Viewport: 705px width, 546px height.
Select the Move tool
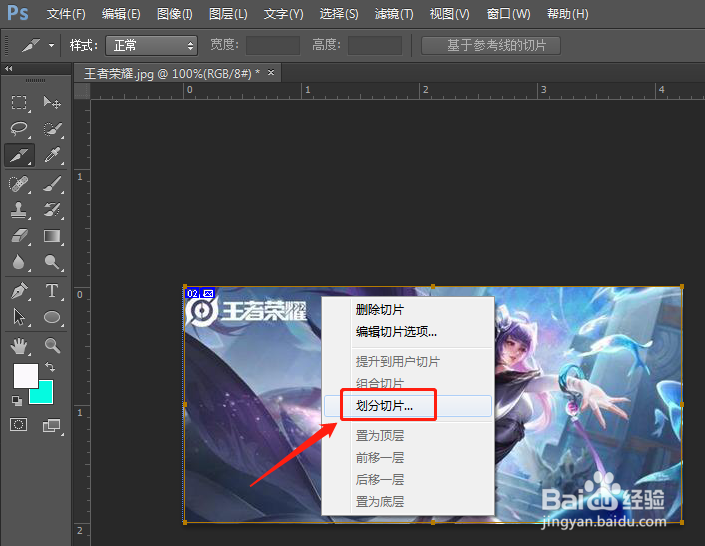pos(52,103)
